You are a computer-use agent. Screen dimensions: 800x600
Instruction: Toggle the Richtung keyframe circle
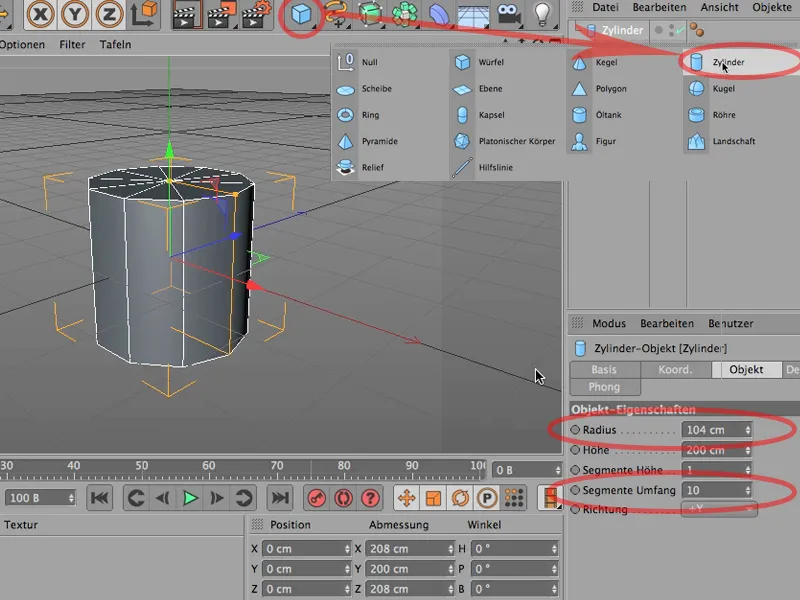click(575, 509)
